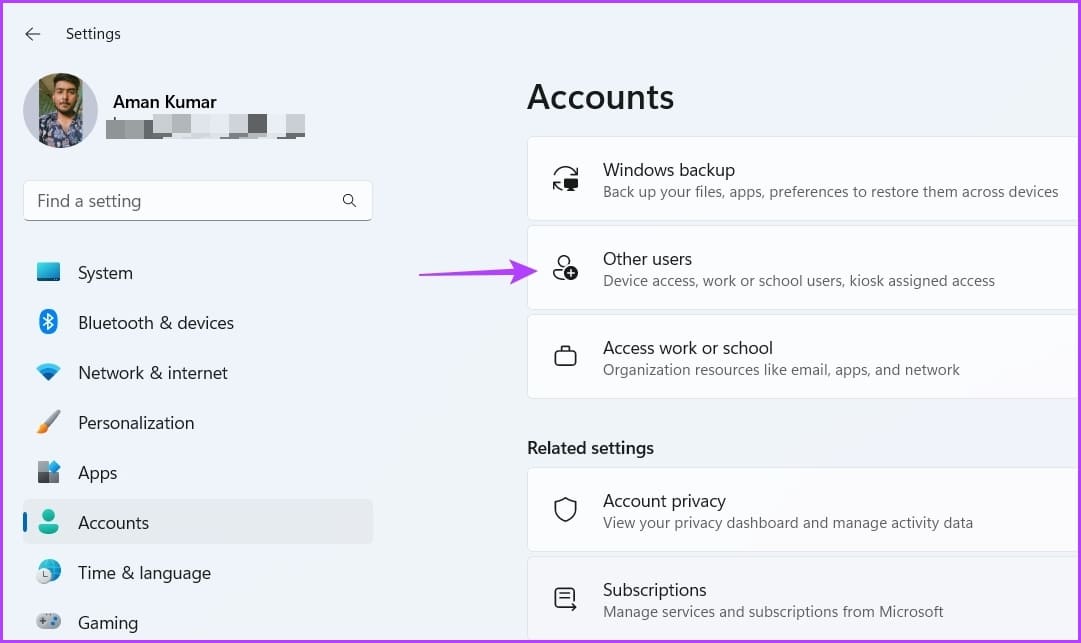The image size is (1081, 643).
Task: Click the Windows backup sync icon
Action: point(565,178)
